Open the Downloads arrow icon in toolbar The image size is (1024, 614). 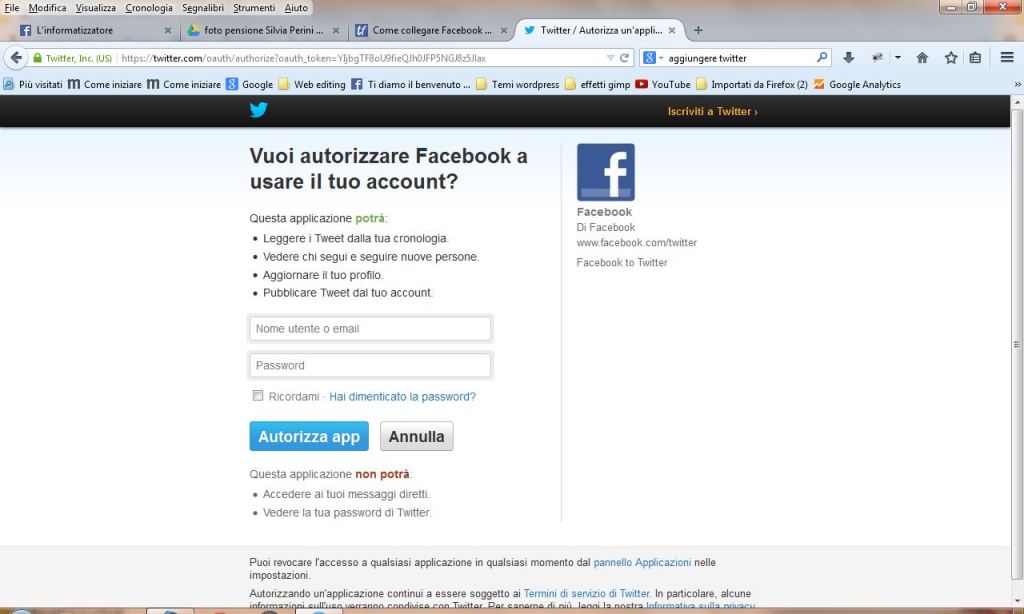tap(848, 57)
